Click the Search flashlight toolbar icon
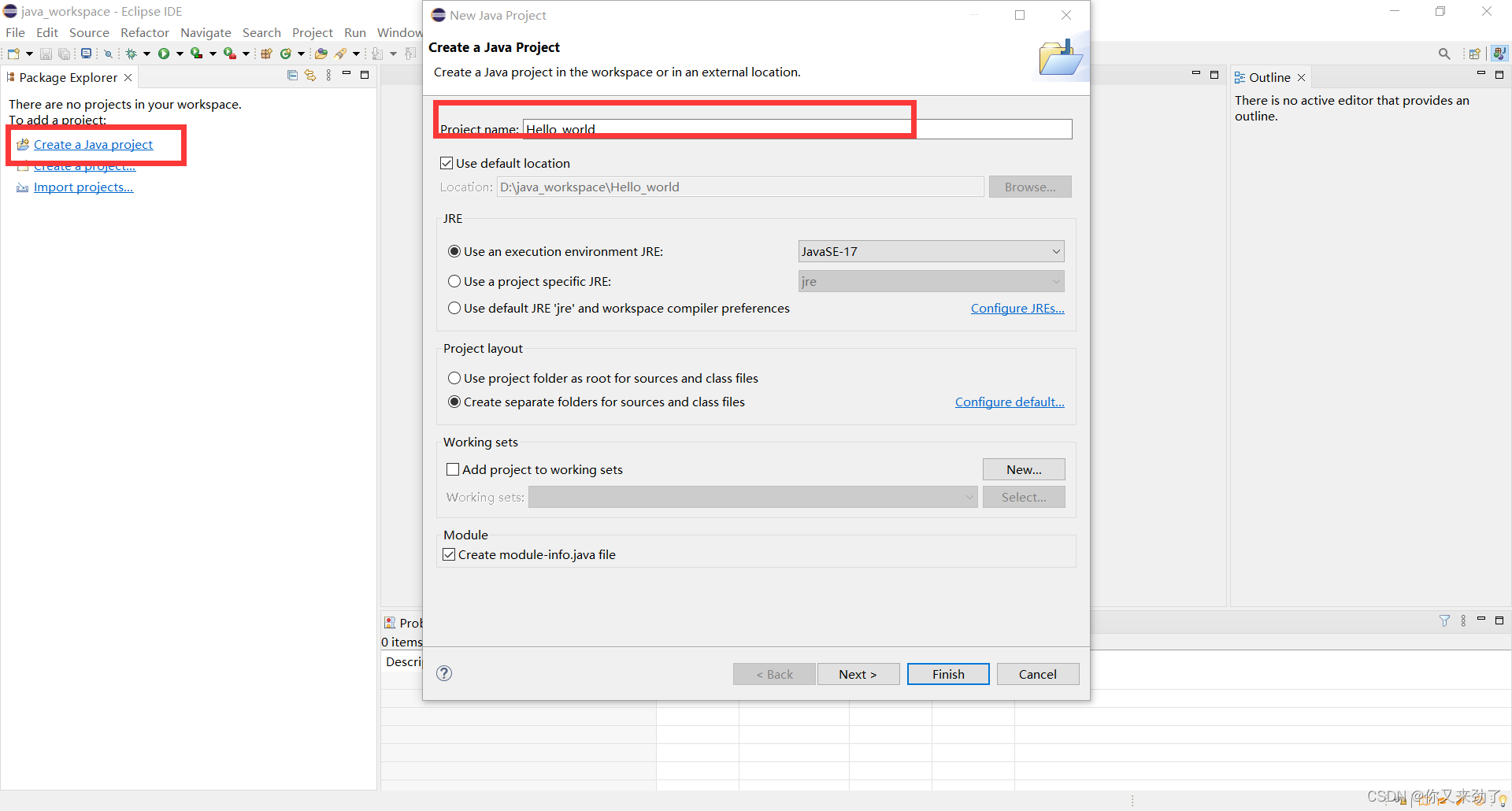Image resolution: width=1512 pixels, height=811 pixels. [341, 54]
